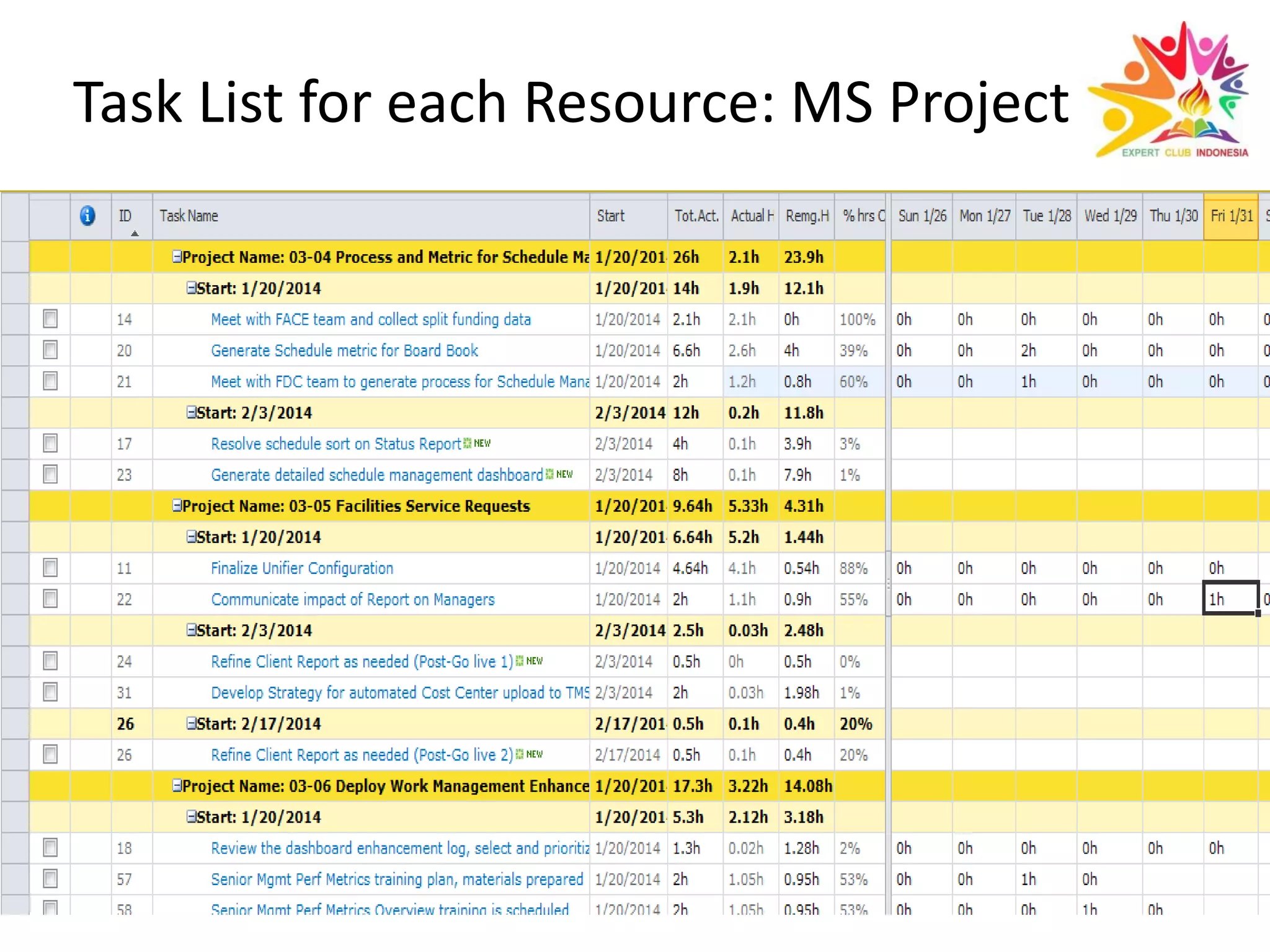
Task: Check the box for task 31
Action: click(x=50, y=692)
